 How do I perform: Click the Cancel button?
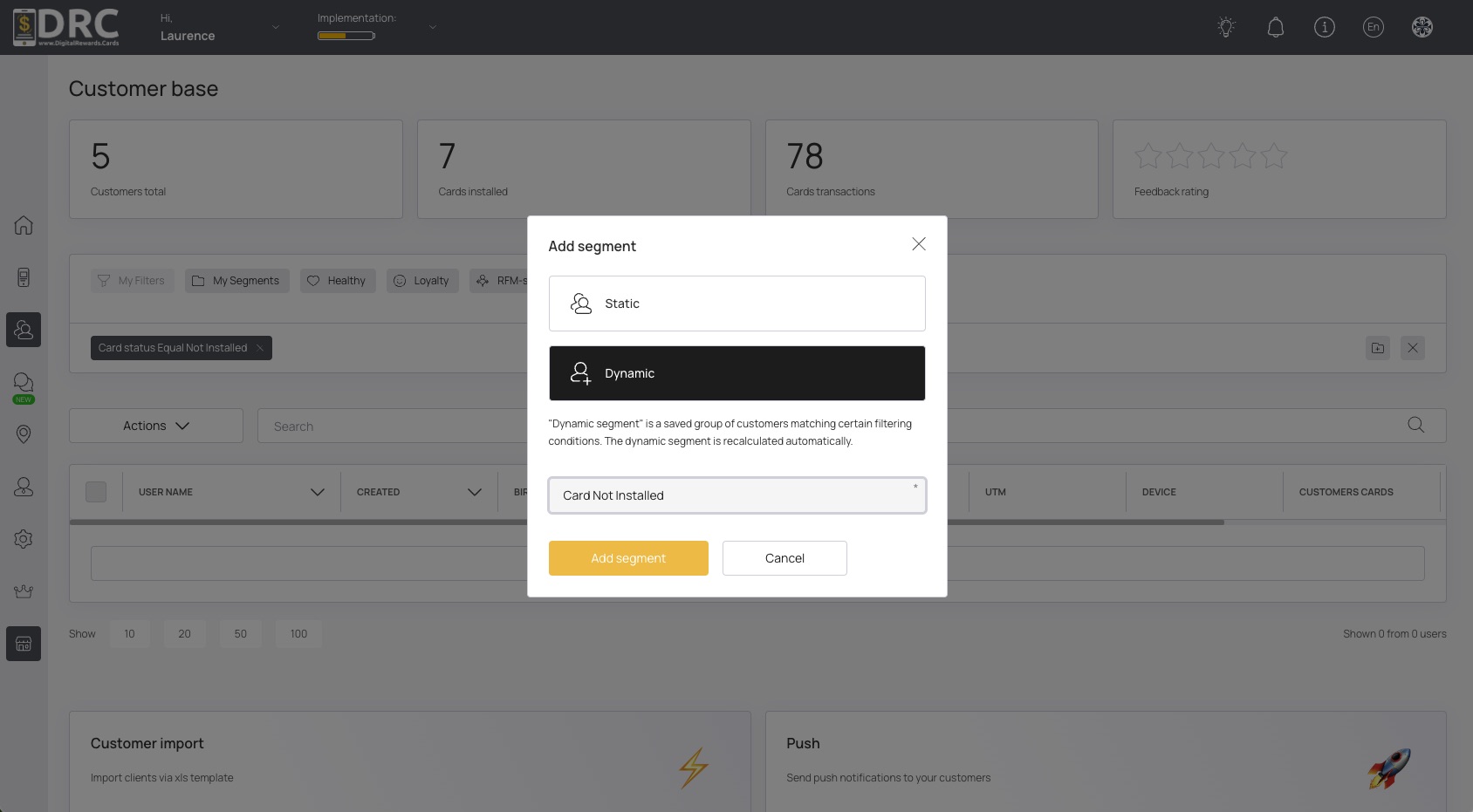(784, 558)
